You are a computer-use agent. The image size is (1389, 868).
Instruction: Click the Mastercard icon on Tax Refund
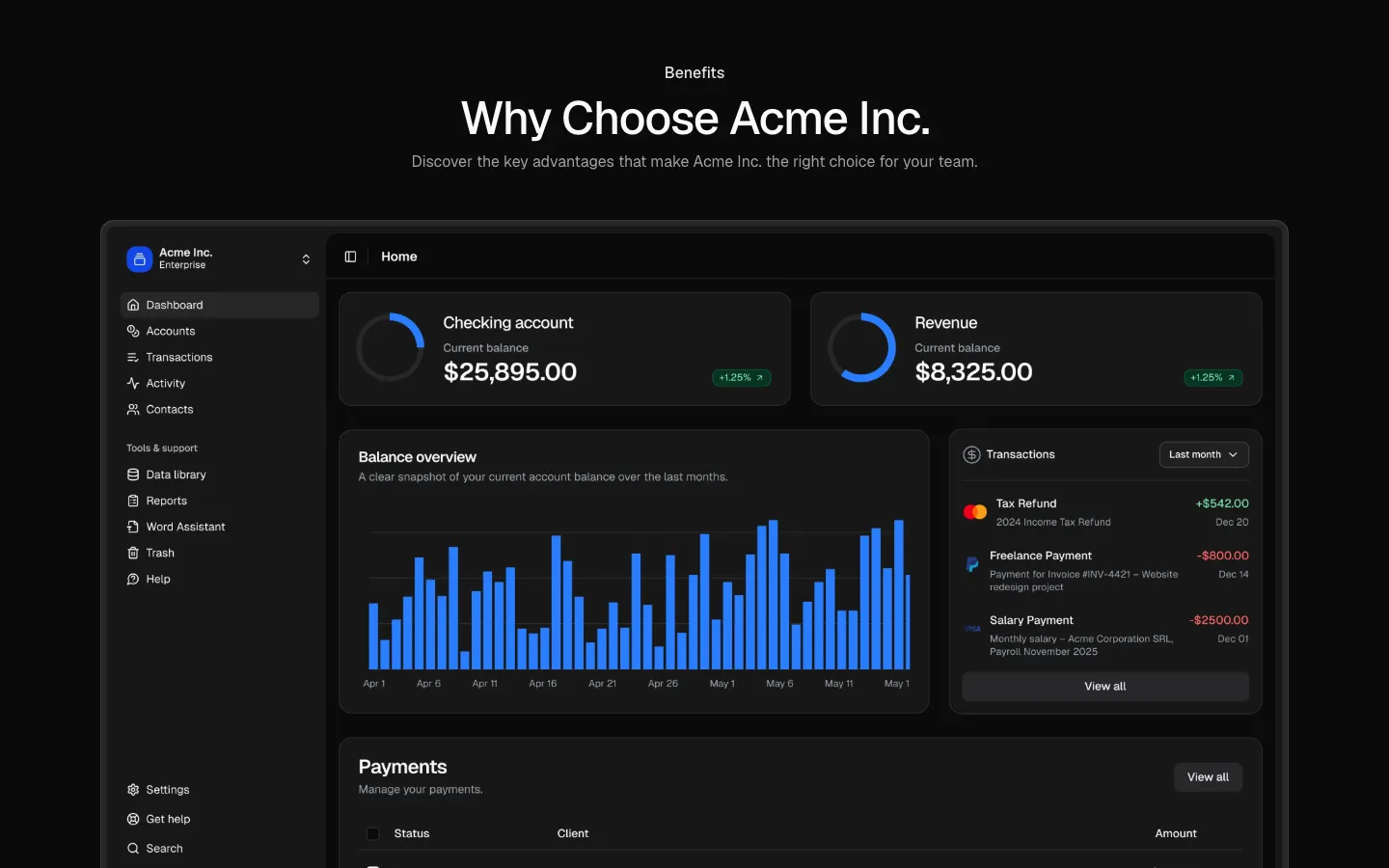(975, 512)
